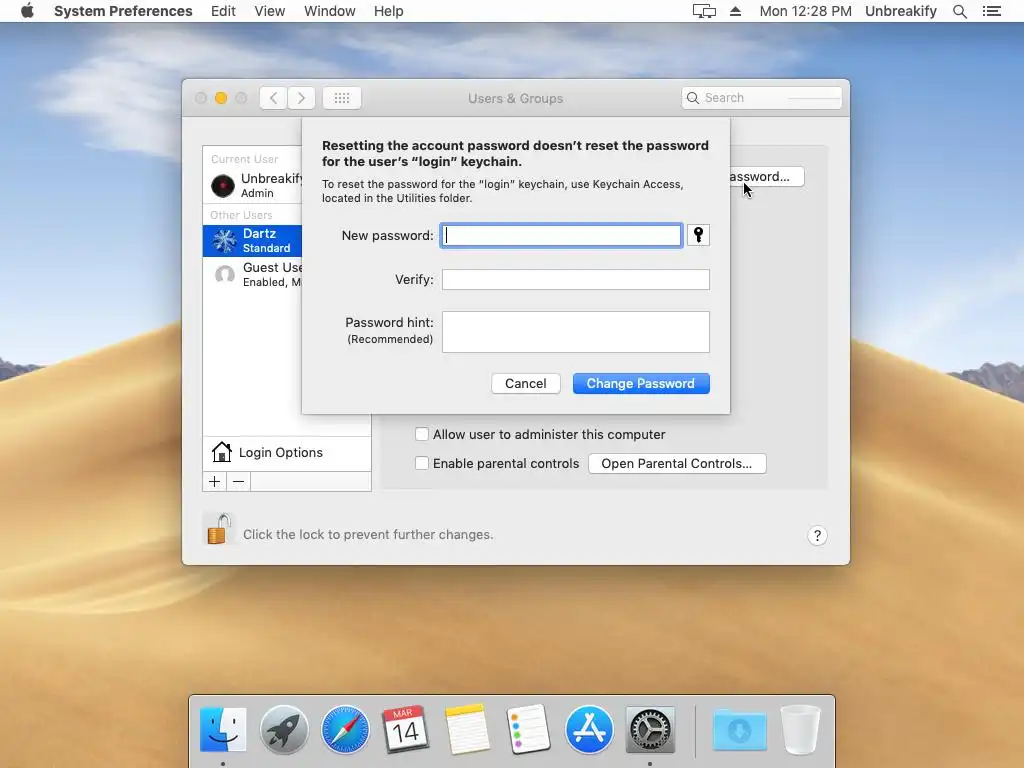This screenshot has width=1024, height=768.
Task: Open Finder from the Dock
Action: pyautogui.click(x=223, y=729)
